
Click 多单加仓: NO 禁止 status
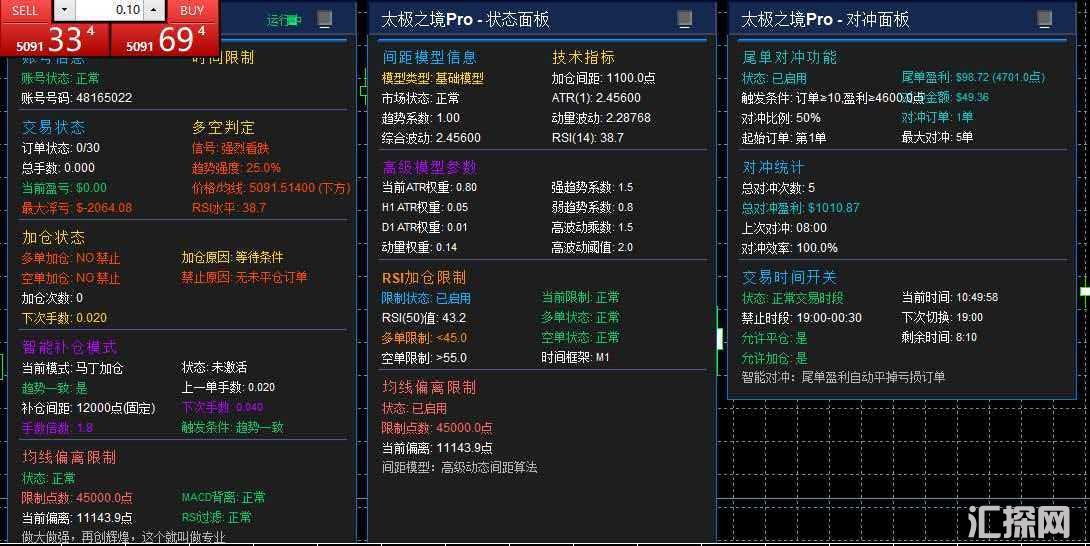(x=71, y=258)
